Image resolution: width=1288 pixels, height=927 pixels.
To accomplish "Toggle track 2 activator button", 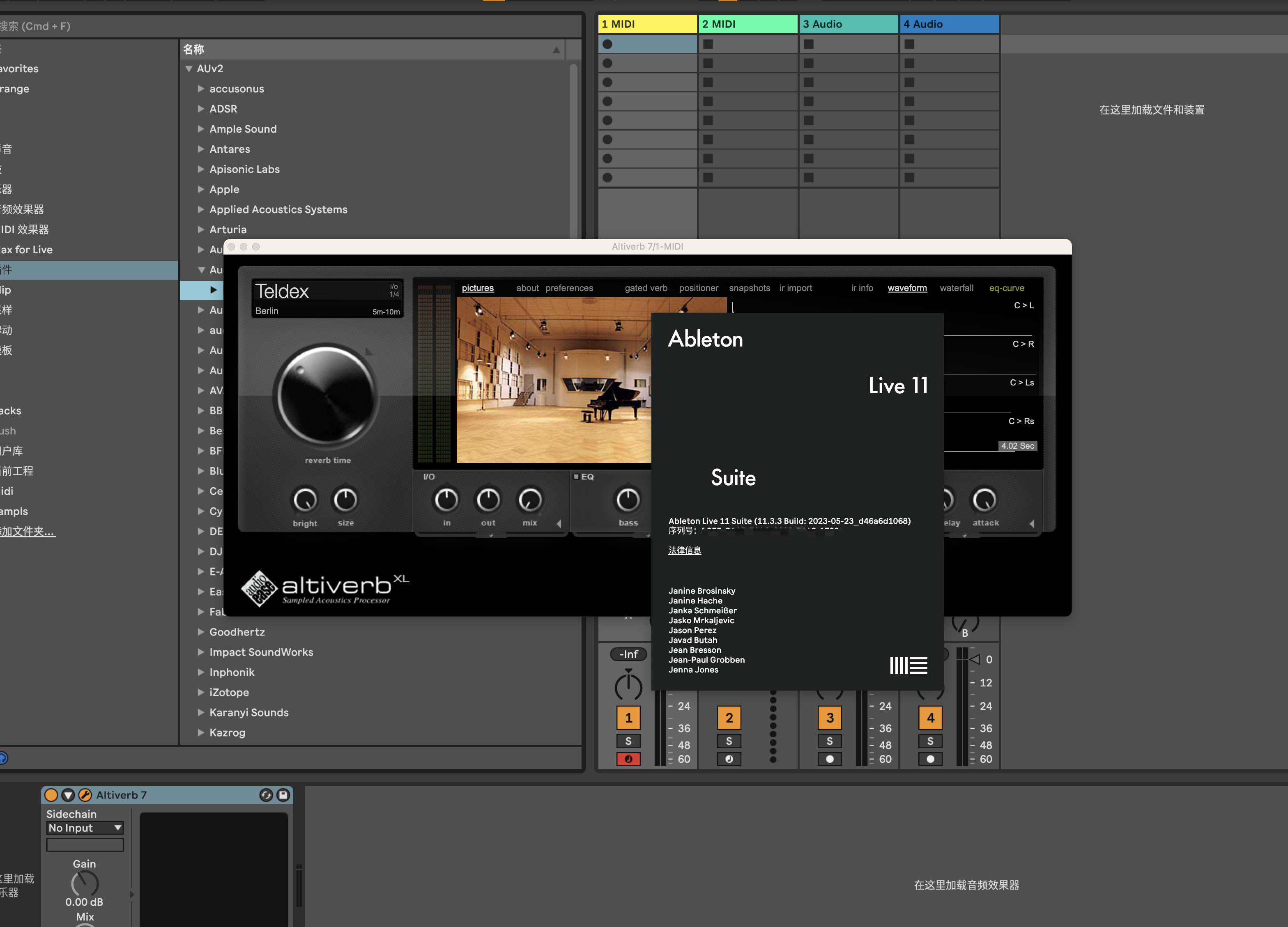I will (729, 718).
